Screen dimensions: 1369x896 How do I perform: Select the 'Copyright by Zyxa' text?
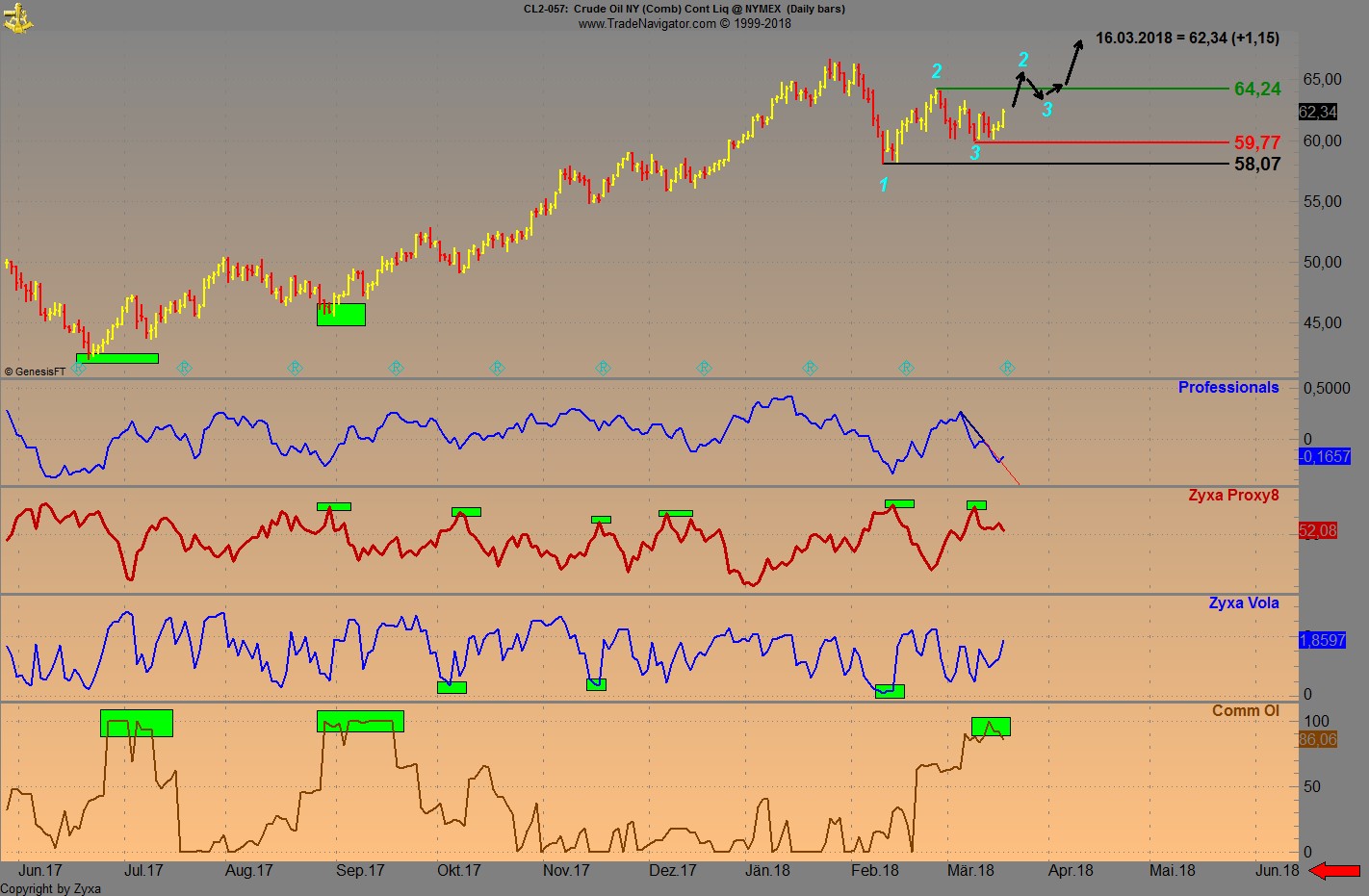tap(50, 888)
